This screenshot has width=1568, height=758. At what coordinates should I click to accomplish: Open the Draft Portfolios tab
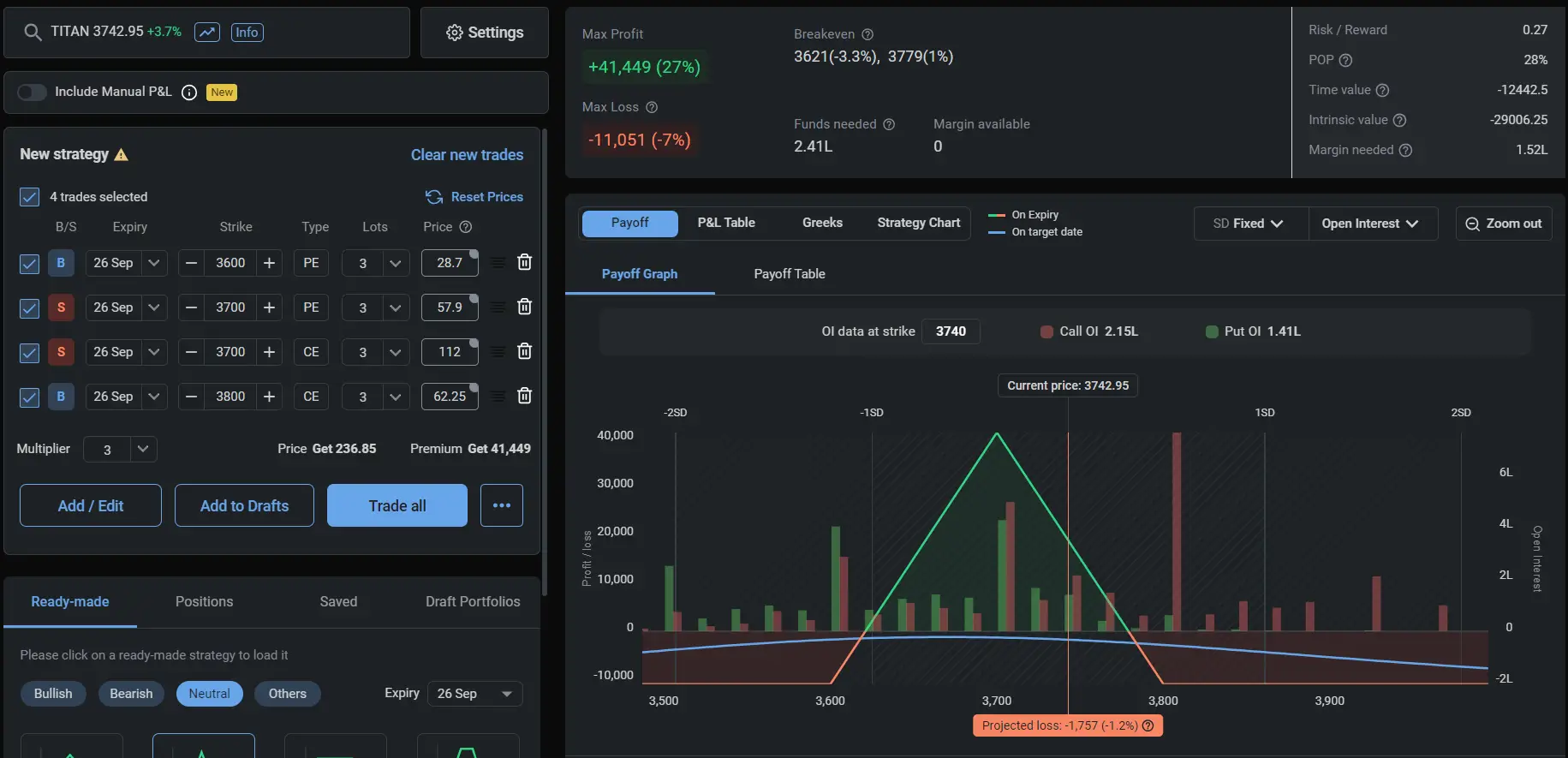[x=473, y=602]
